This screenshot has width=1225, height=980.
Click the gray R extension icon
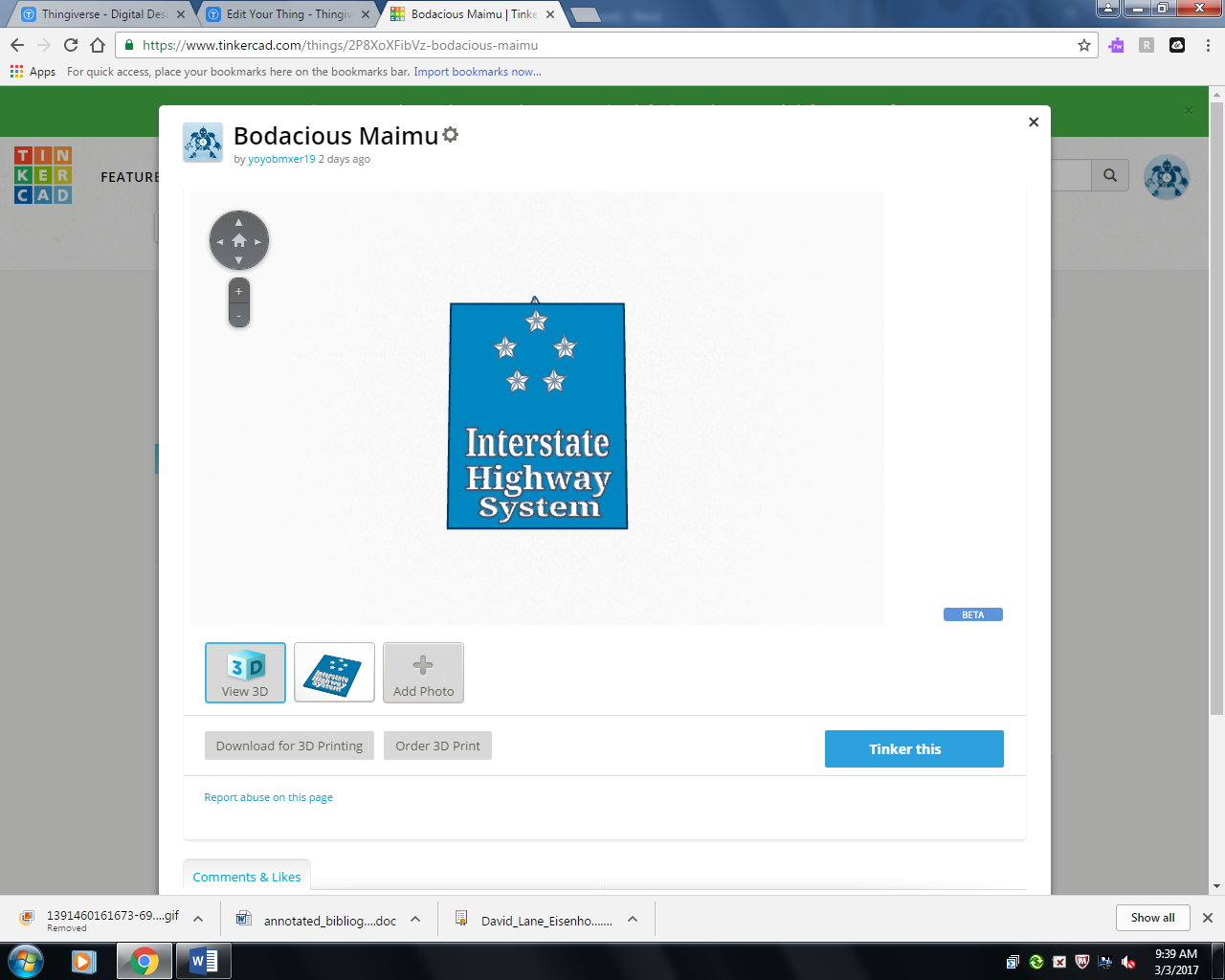(x=1147, y=45)
